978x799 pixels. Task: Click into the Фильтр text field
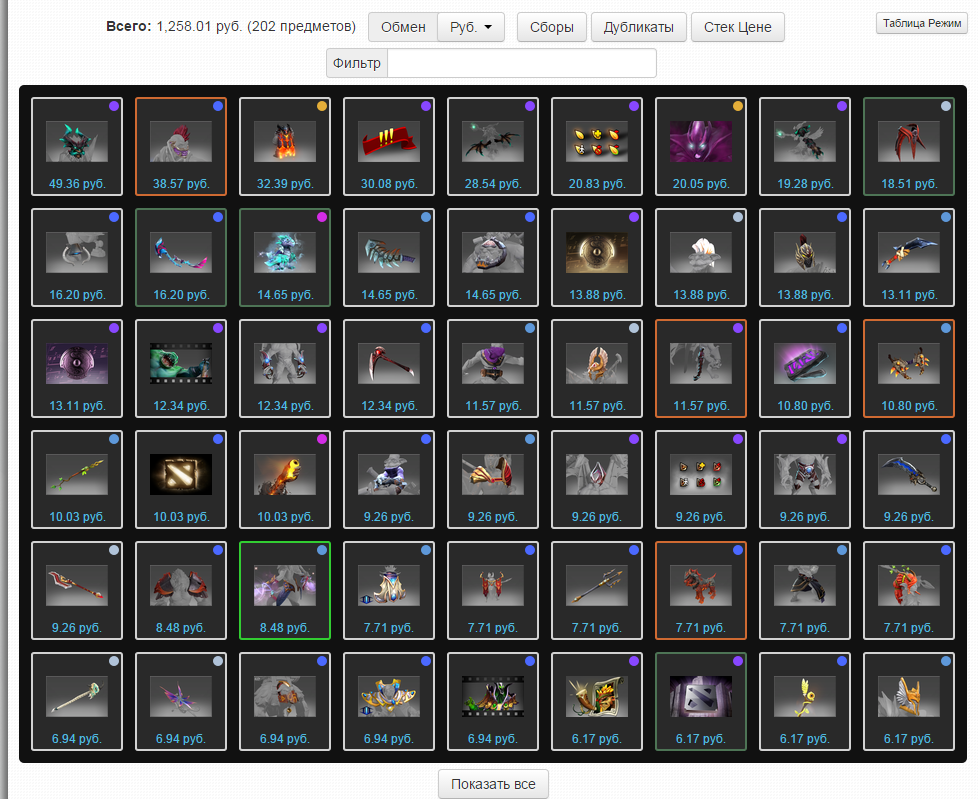521,63
